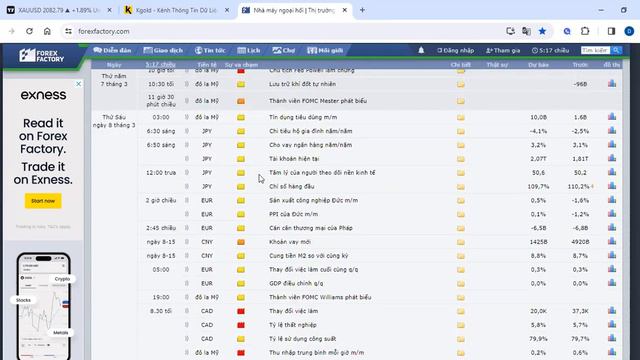The width and height of the screenshot is (640, 360).
Task: Open event Thành viên FOMC Williams phát biểu
Action: (320, 297)
